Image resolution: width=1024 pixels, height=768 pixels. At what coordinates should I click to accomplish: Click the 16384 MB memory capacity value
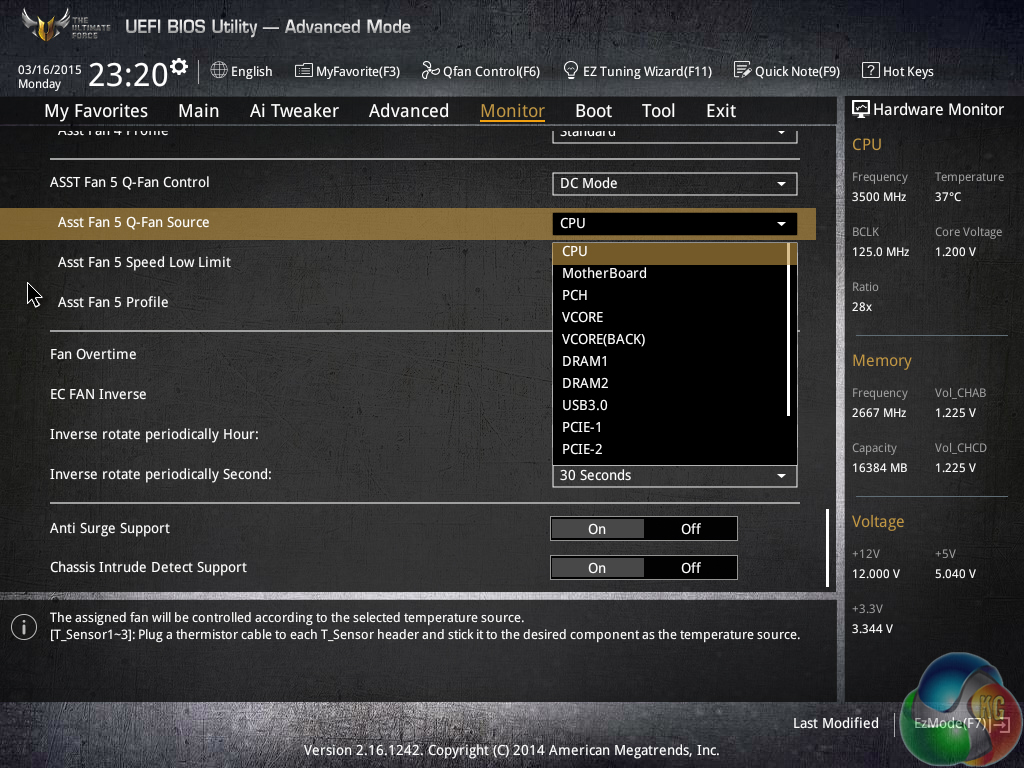pos(879,468)
